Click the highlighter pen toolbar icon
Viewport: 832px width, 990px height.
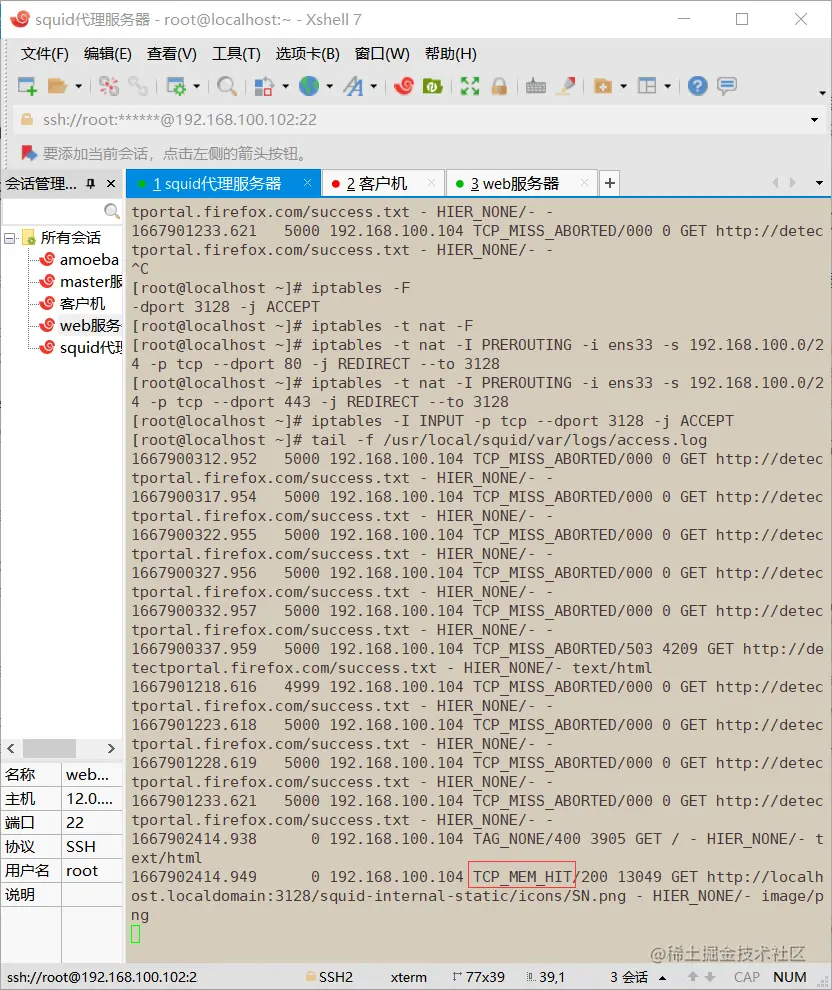pyautogui.click(x=566, y=86)
